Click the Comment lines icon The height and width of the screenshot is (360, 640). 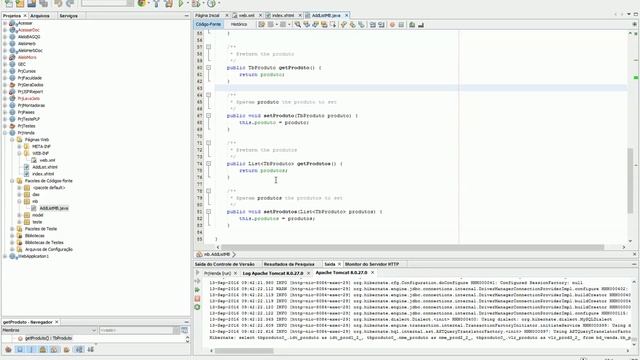pyautogui.click(x=412, y=24)
